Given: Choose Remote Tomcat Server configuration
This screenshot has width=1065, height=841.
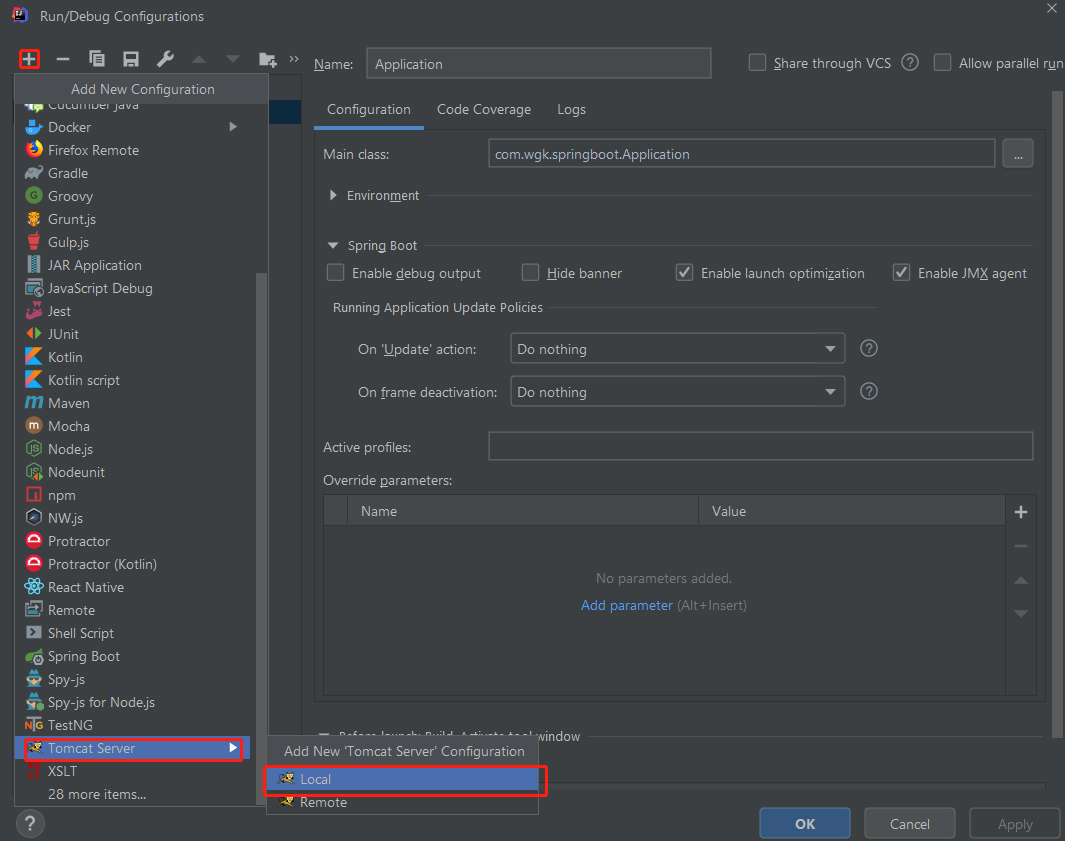Looking at the screenshot, I should (x=403, y=803).
